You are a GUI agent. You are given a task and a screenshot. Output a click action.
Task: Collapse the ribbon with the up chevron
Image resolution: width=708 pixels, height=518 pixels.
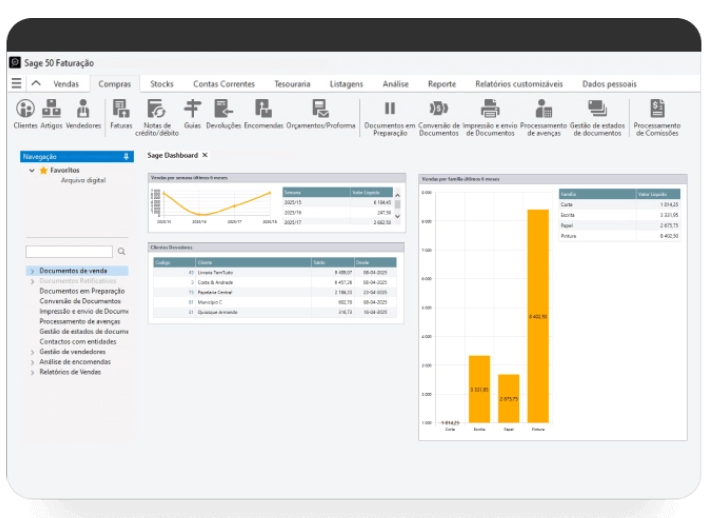click(36, 84)
